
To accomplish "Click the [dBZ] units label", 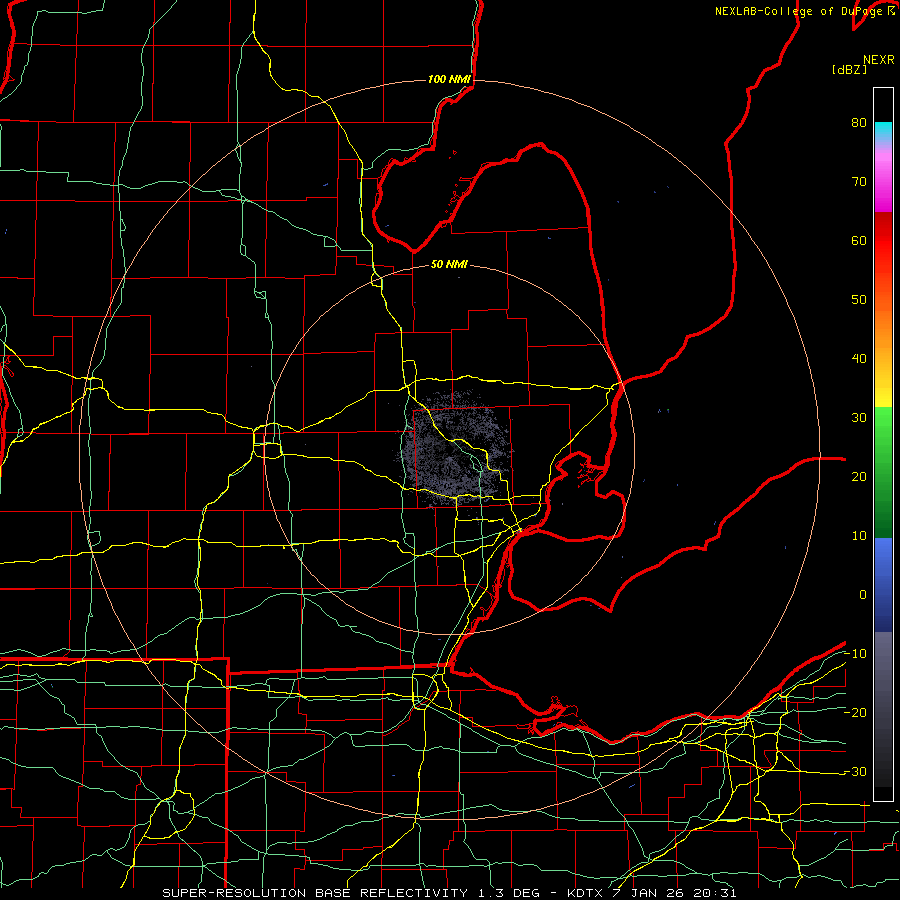I will [x=849, y=70].
